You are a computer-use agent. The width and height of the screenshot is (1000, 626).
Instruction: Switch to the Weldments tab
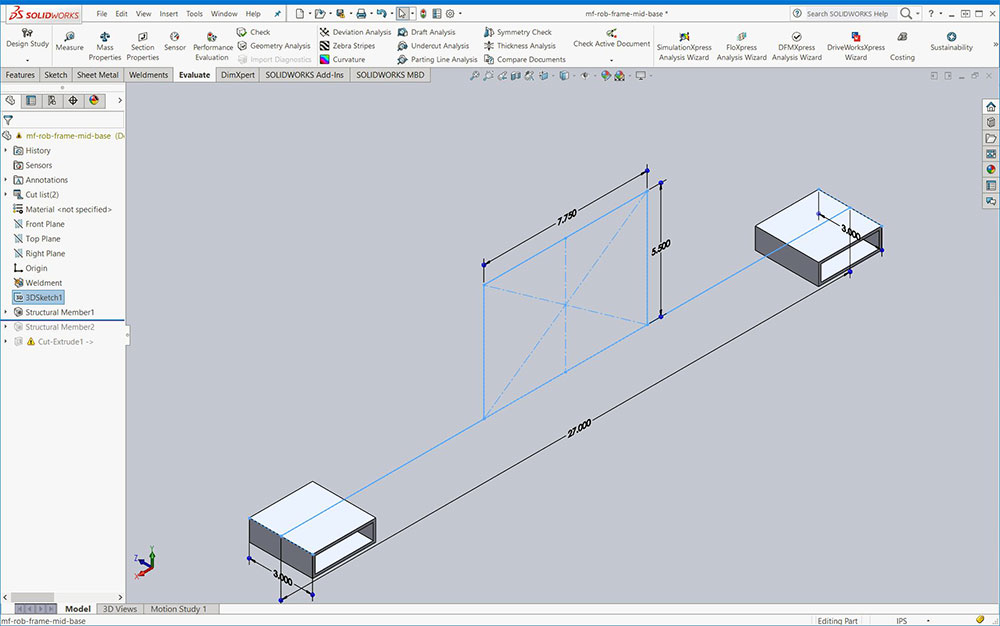[x=148, y=75]
